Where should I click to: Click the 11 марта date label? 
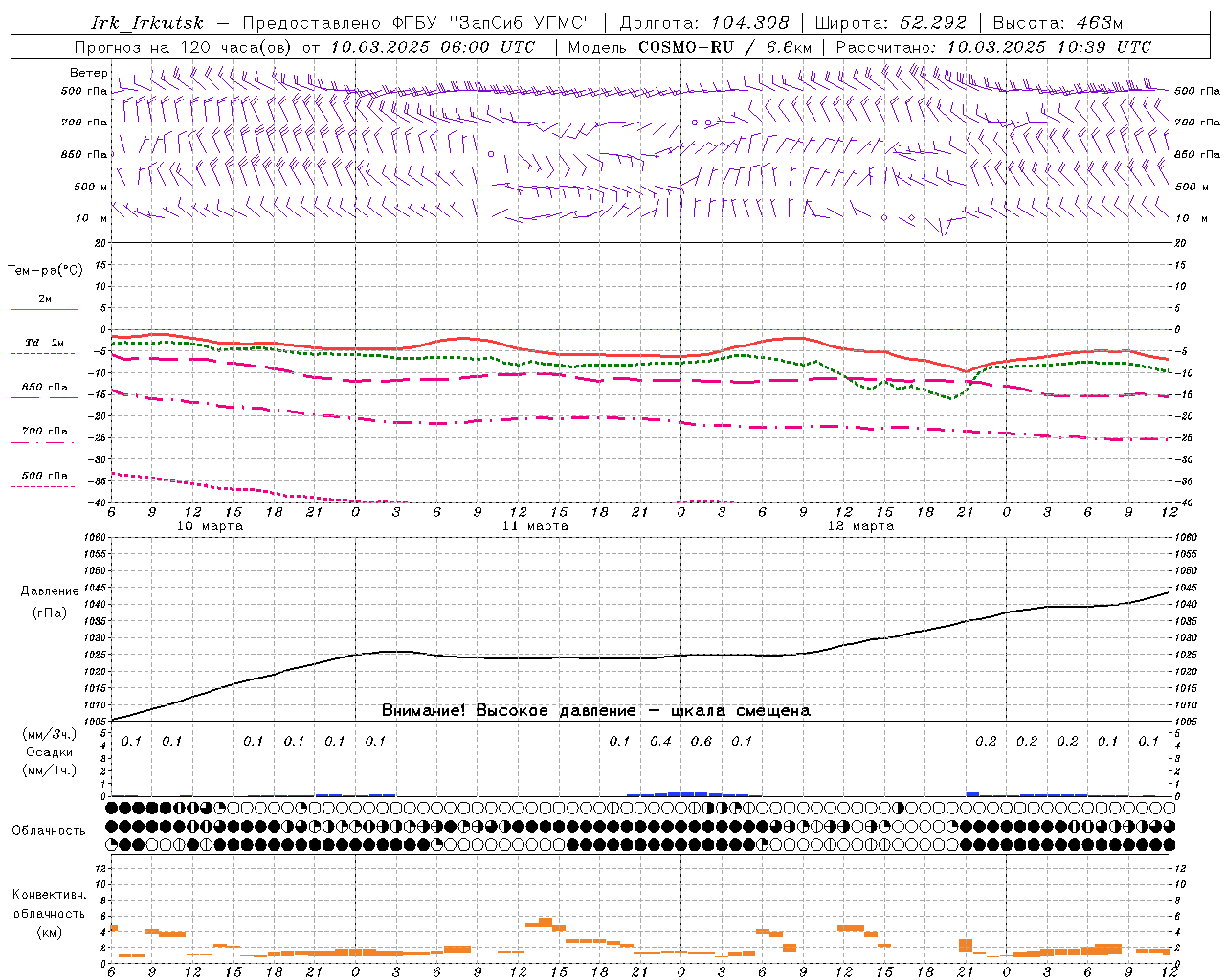(x=536, y=526)
